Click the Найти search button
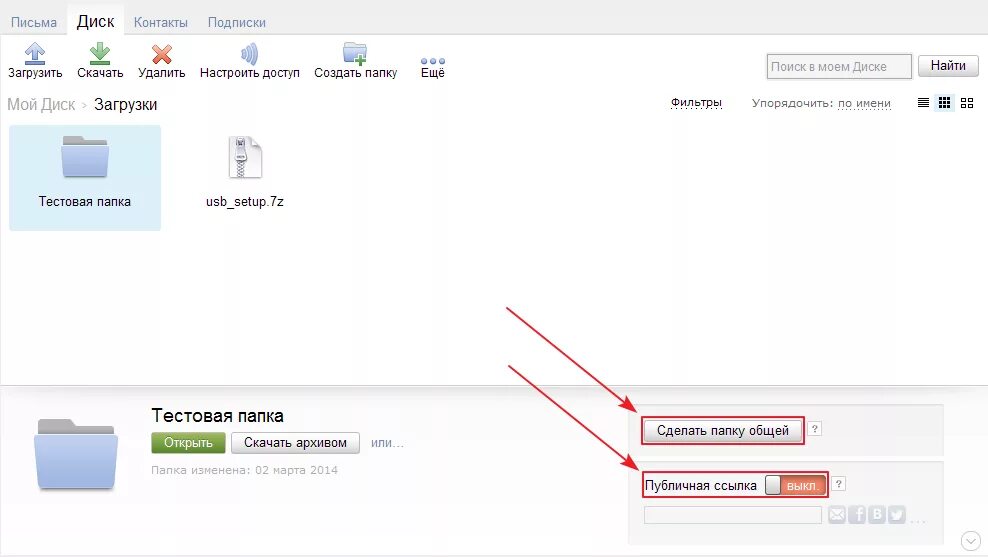 948,66
